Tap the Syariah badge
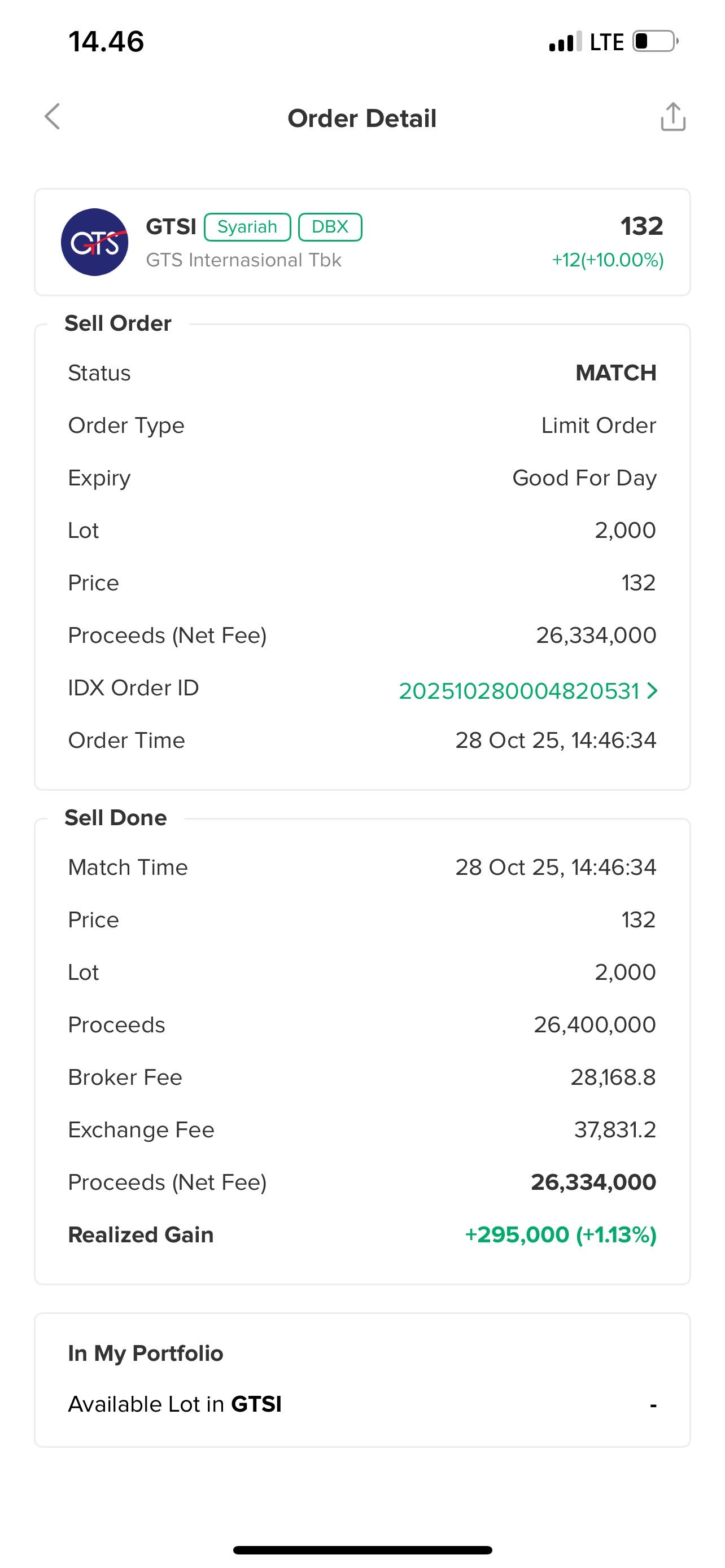Screen dimensions: 725x1568 247,227
